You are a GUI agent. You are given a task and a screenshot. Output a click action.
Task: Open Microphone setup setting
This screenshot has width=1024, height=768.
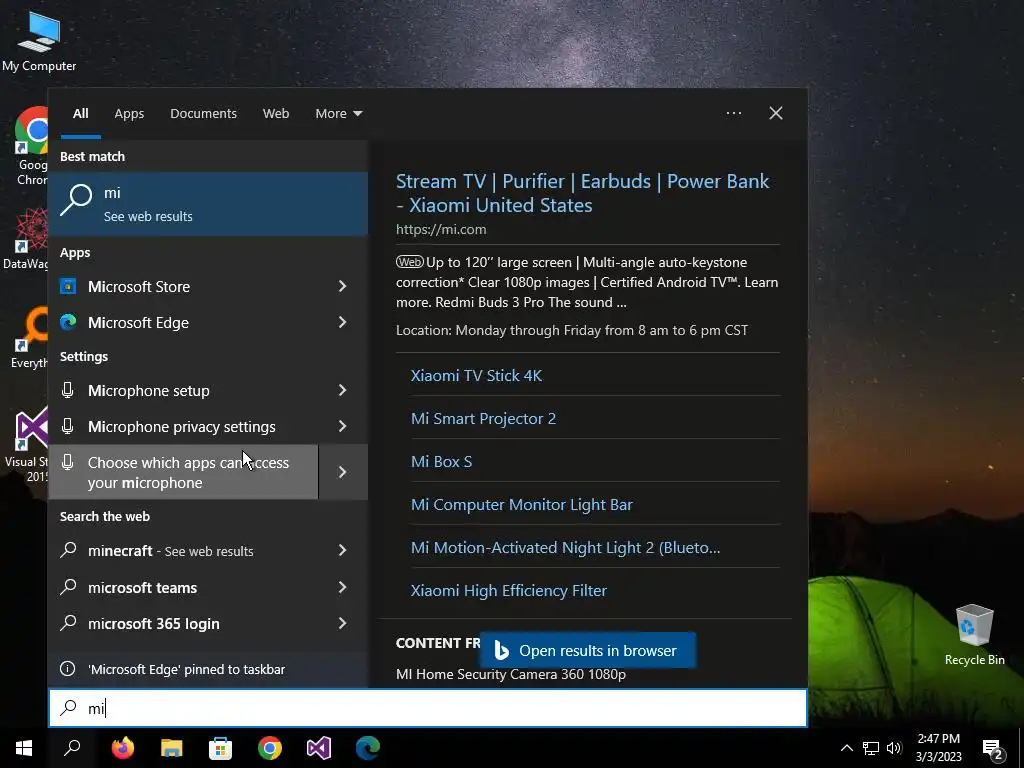tap(183, 390)
